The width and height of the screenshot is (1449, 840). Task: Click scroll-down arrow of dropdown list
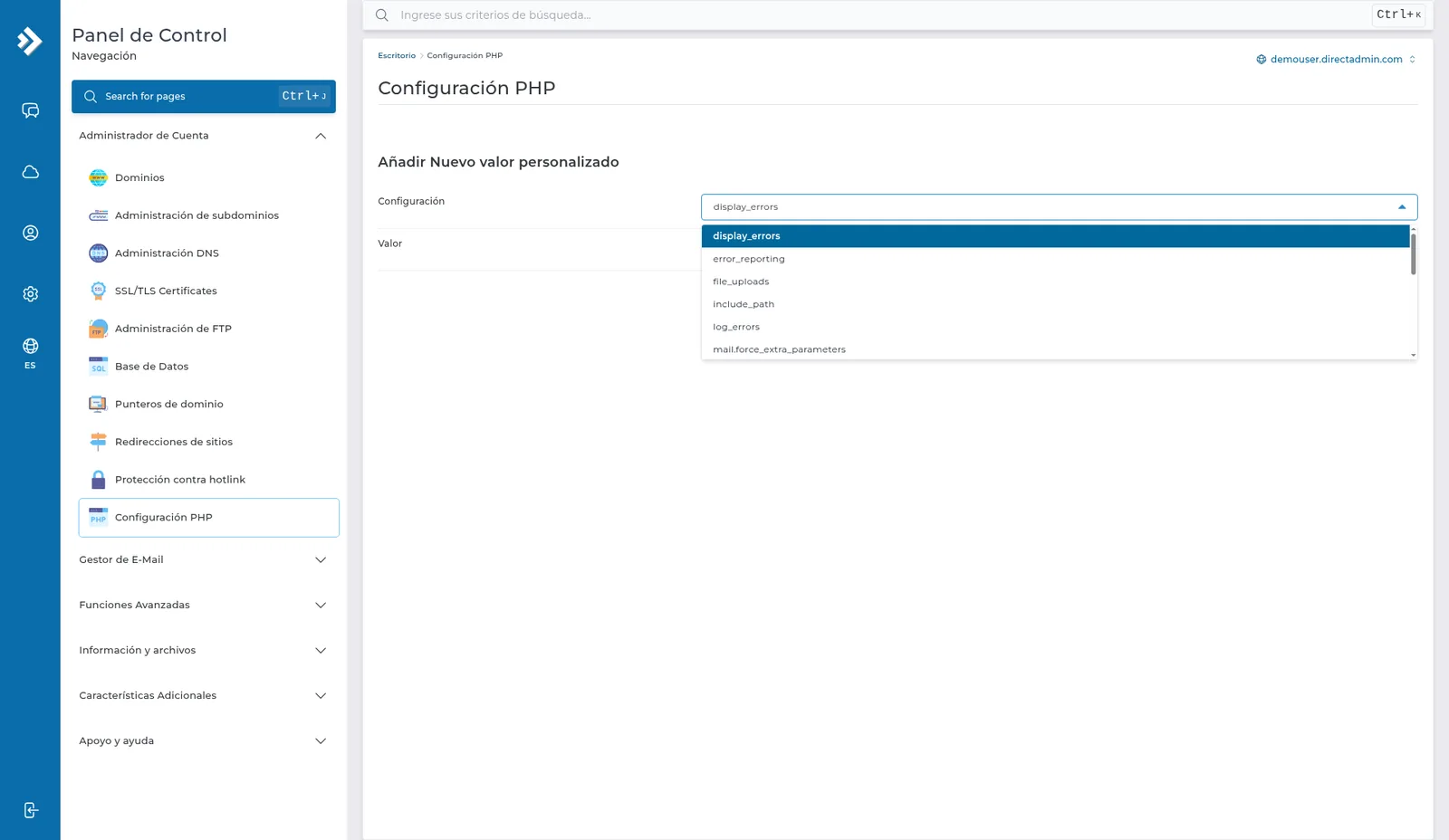1413,356
